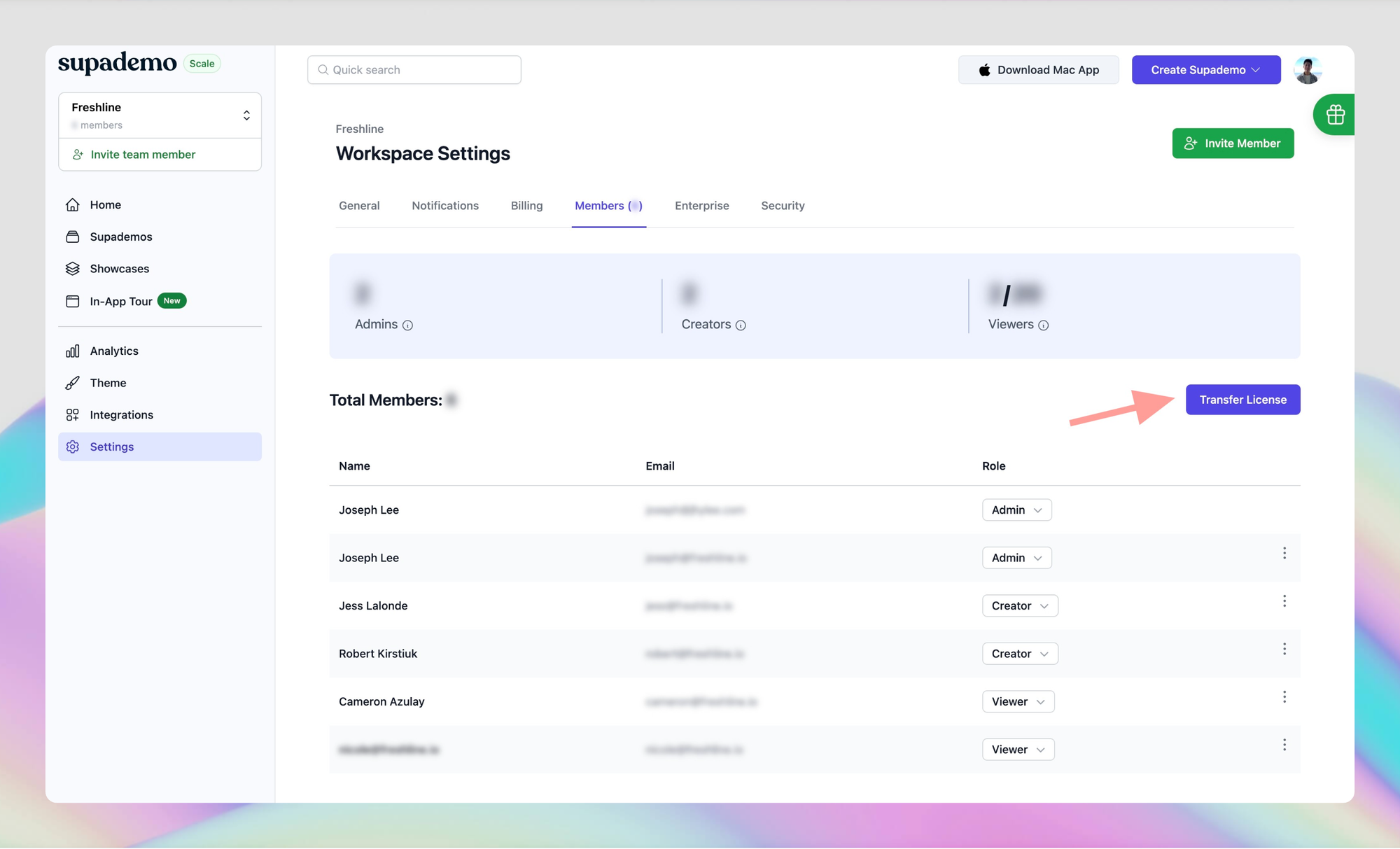Change Jess Lalonde's Creator role dropdown
Screen dimensions: 1400x849
(x=1020, y=606)
